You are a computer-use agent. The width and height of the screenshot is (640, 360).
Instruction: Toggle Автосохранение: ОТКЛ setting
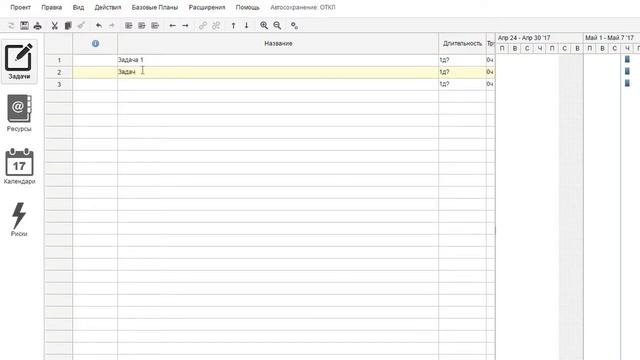tap(303, 7)
